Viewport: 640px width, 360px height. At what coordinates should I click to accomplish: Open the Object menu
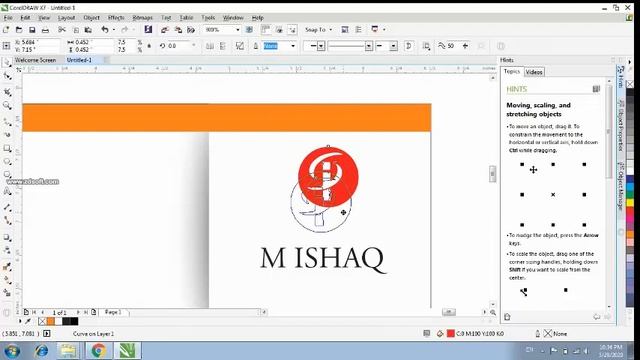[x=91, y=18]
